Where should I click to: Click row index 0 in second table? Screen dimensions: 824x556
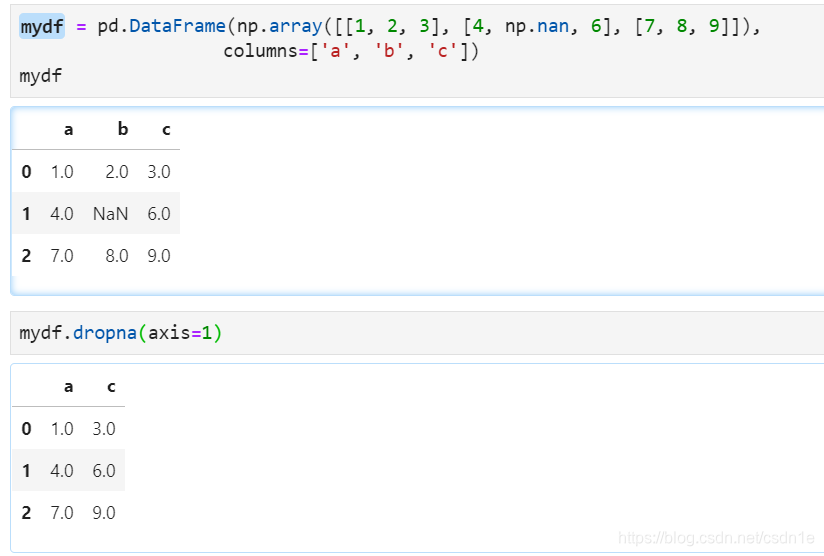[26, 429]
